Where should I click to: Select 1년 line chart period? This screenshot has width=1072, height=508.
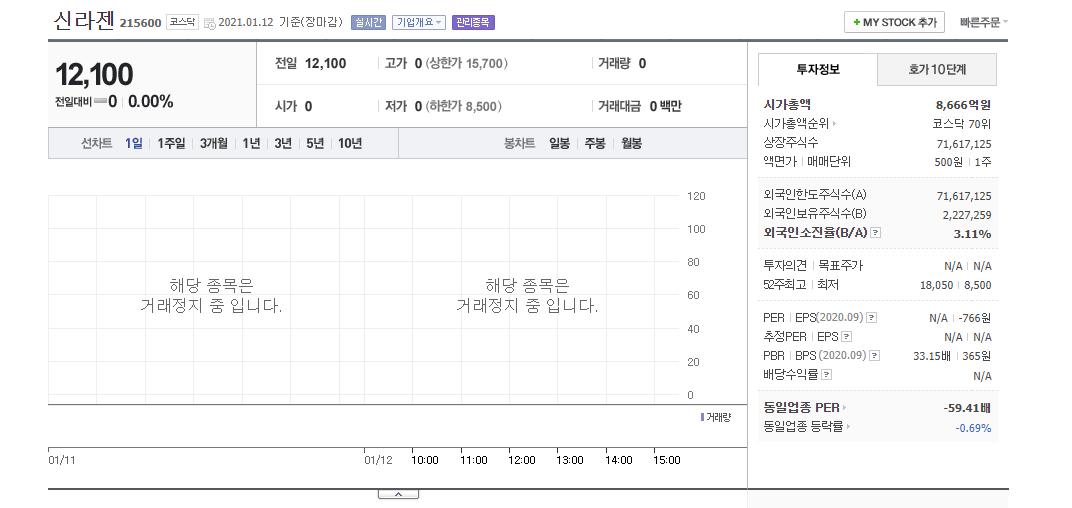[251, 144]
